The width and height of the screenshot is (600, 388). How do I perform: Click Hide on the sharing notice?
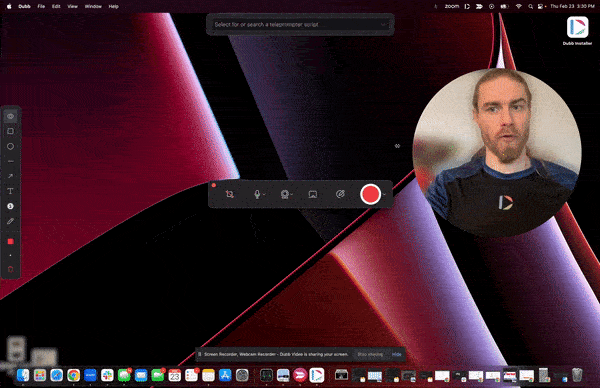(397, 354)
